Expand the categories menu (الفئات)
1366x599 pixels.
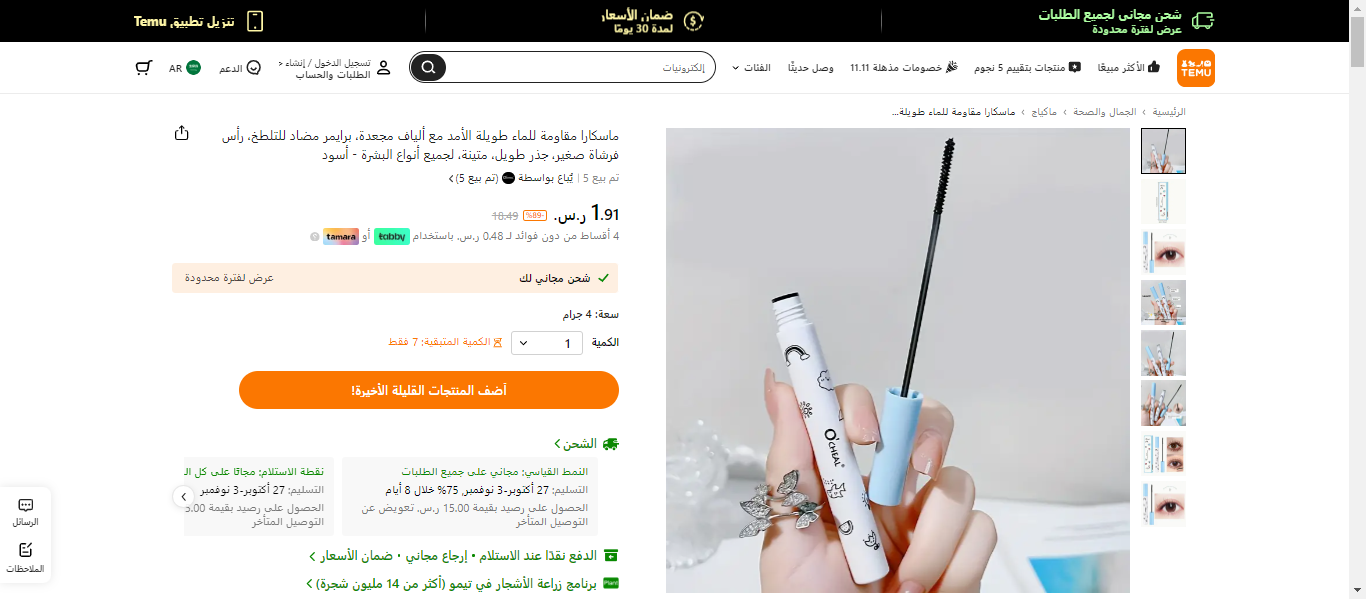pyautogui.click(x=751, y=68)
